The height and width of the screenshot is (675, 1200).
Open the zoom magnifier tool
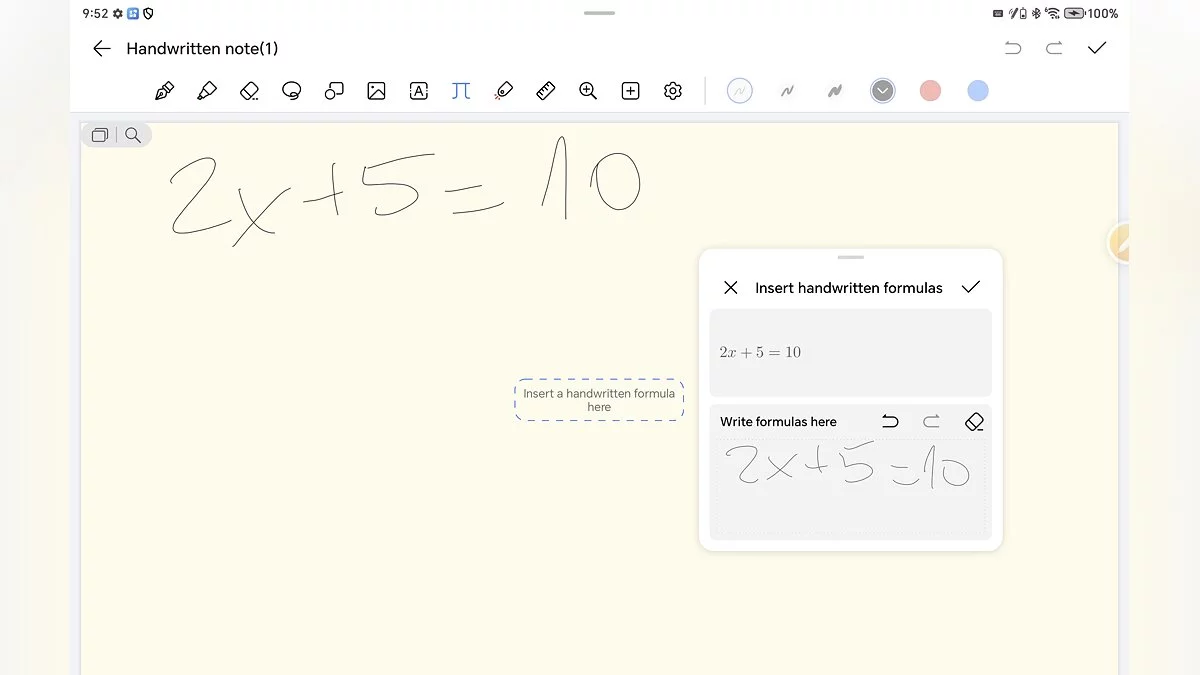point(588,91)
